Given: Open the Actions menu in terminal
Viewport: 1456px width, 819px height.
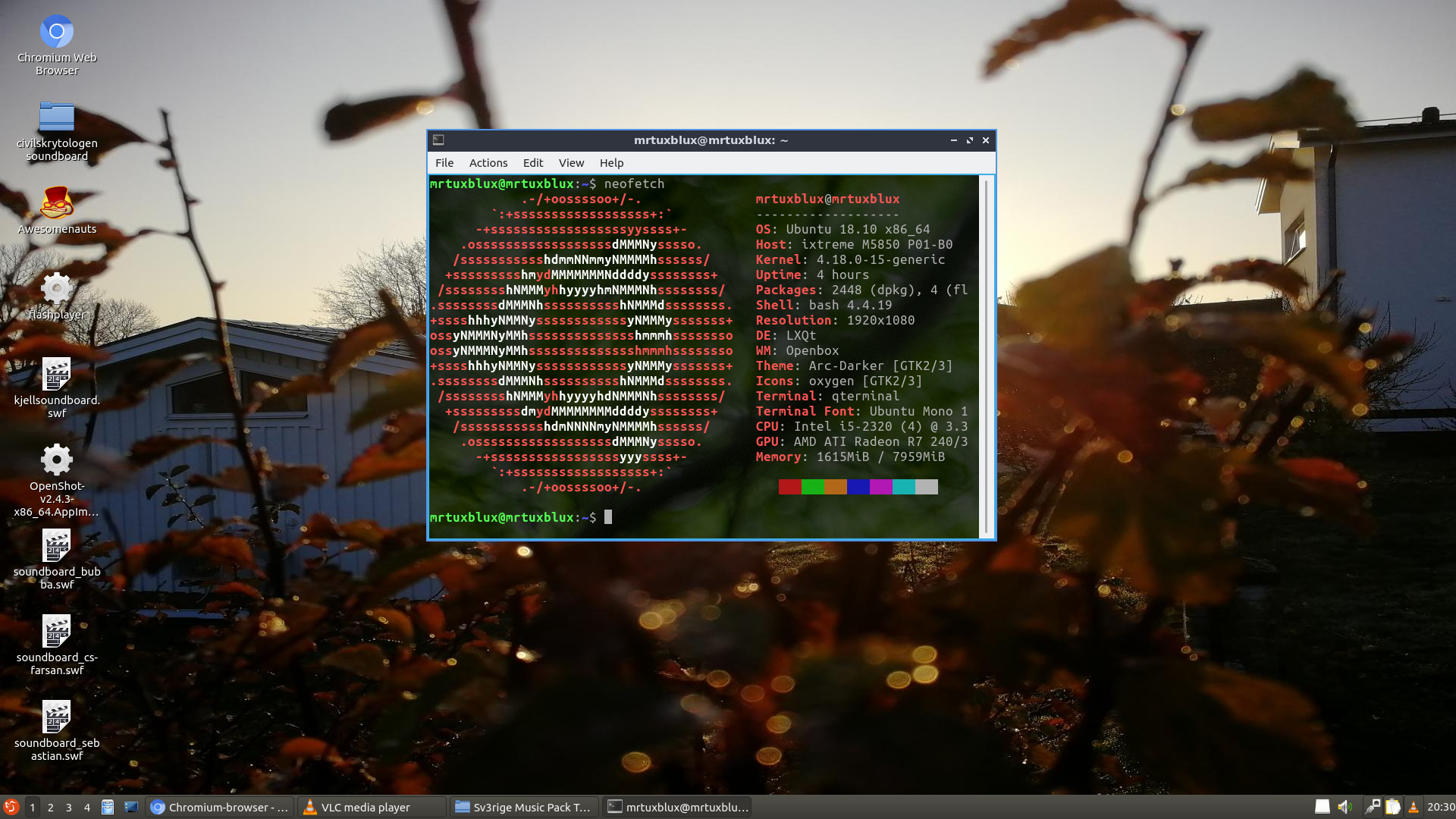Looking at the screenshot, I should [x=488, y=163].
